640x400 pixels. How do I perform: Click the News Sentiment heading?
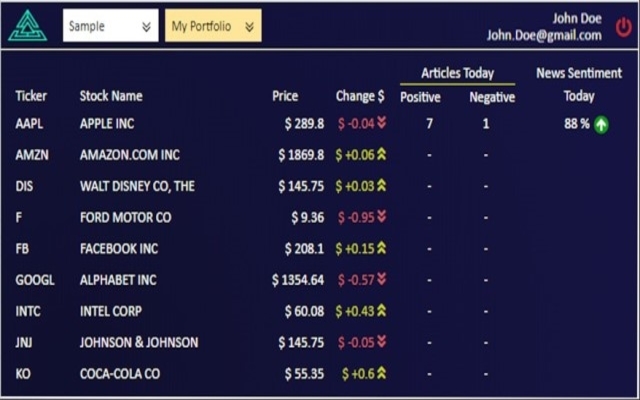coord(579,73)
